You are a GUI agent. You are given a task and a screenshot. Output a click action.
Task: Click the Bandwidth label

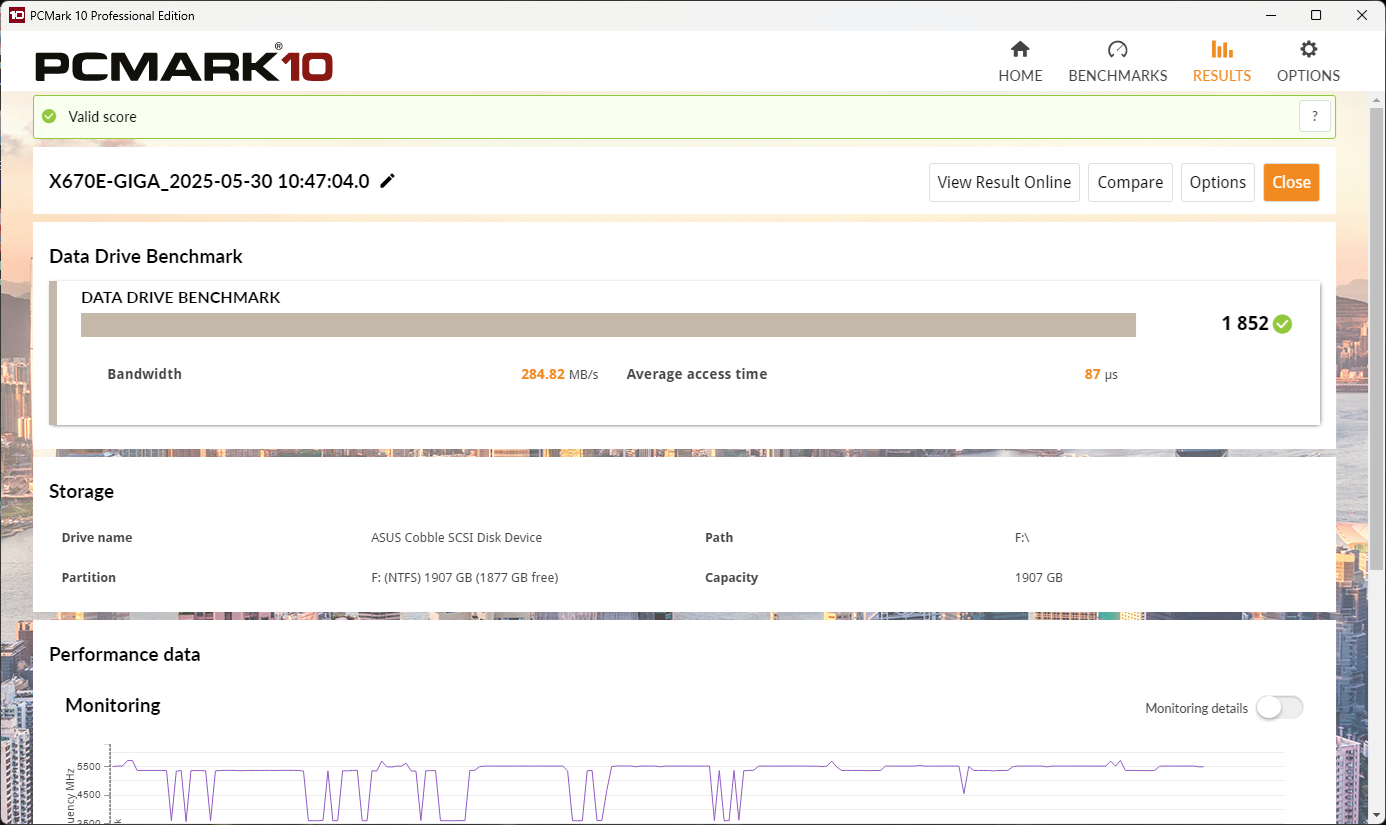(145, 374)
